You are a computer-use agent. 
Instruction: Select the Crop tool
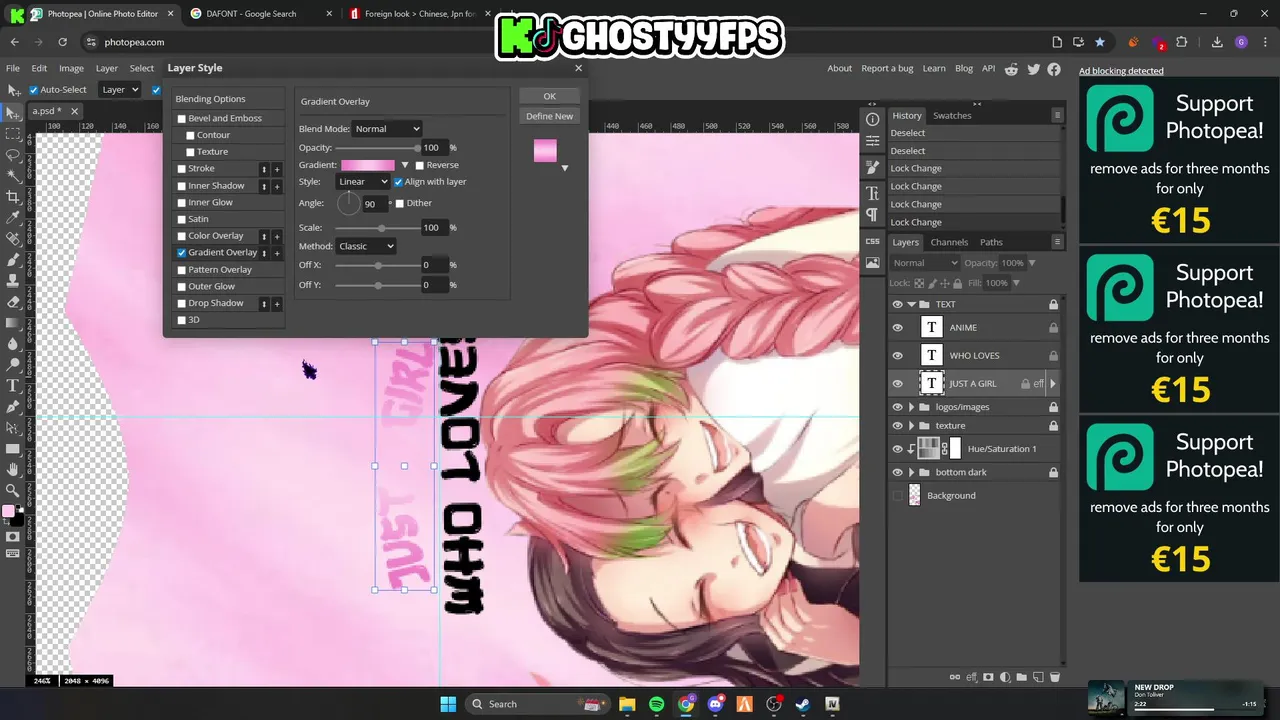pos(13,196)
